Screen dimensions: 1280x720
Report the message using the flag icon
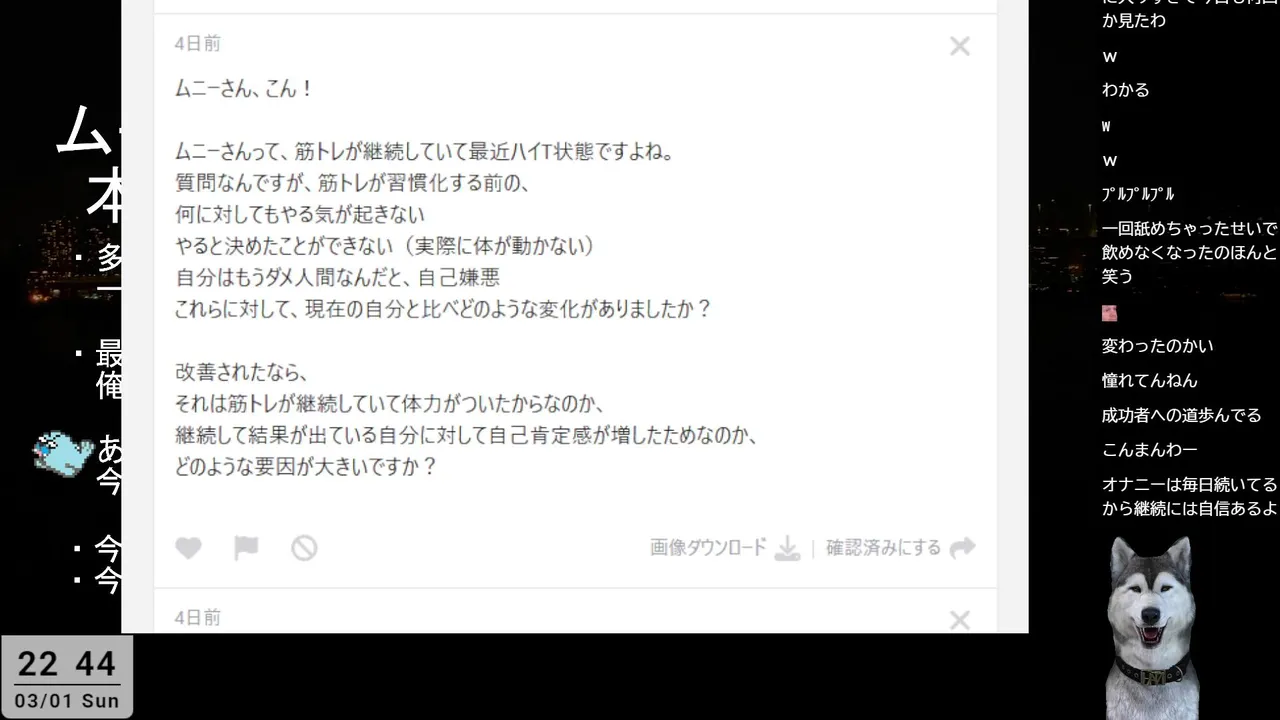(x=246, y=548)
